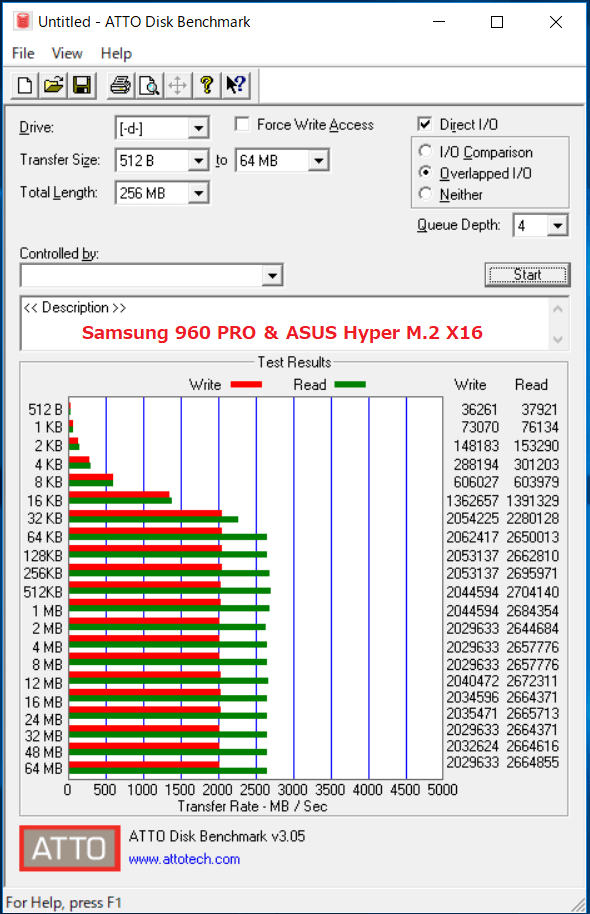Uncheck the Direct I/O checkbox
This screenshot has height=914, width=590.
425,124
